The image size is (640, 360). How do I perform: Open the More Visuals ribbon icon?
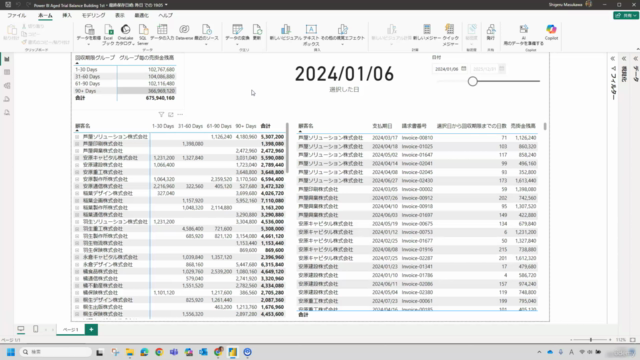(x=342, y=29)
